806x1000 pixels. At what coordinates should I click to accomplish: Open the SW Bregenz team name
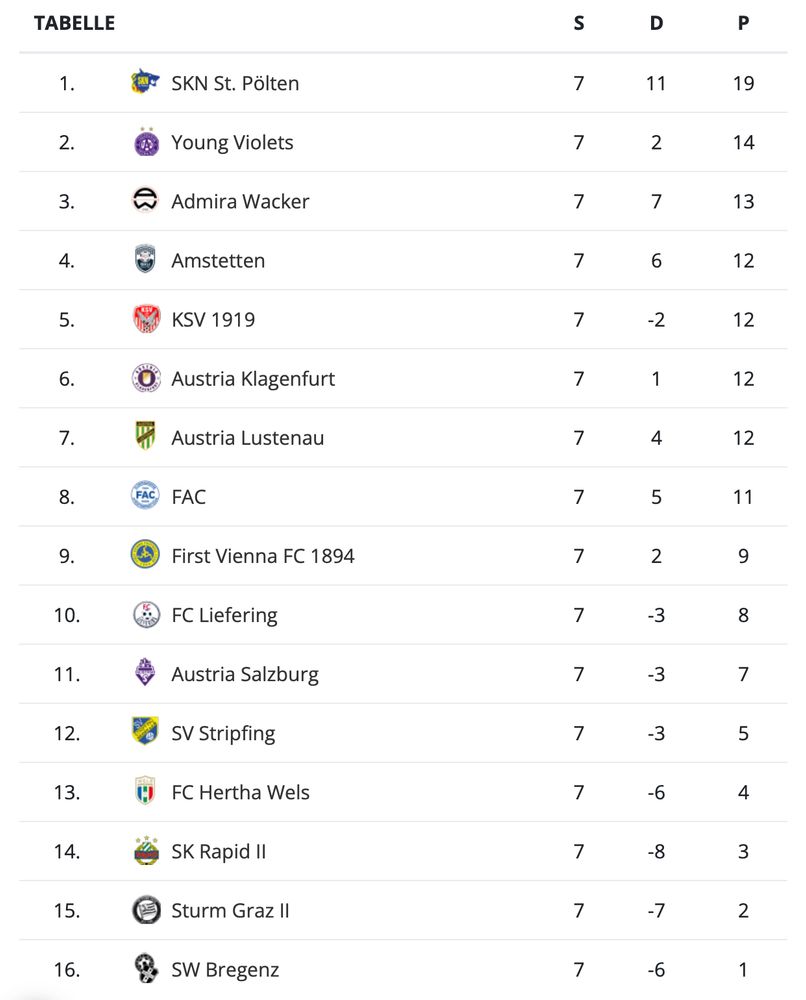point(225,969)
